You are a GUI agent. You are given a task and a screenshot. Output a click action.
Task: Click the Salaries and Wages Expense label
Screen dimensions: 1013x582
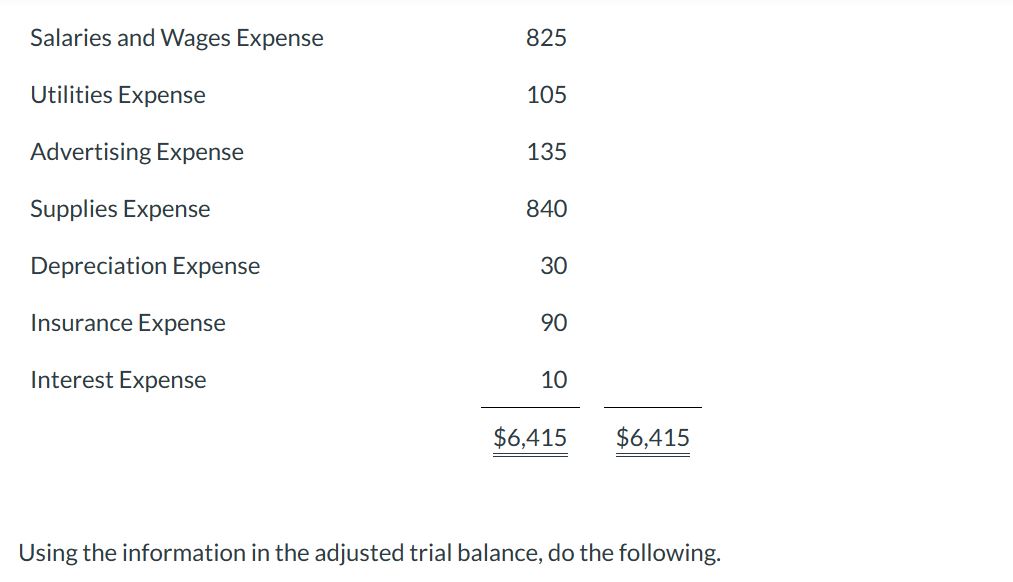pyautogui.click(x=177, y=38)
